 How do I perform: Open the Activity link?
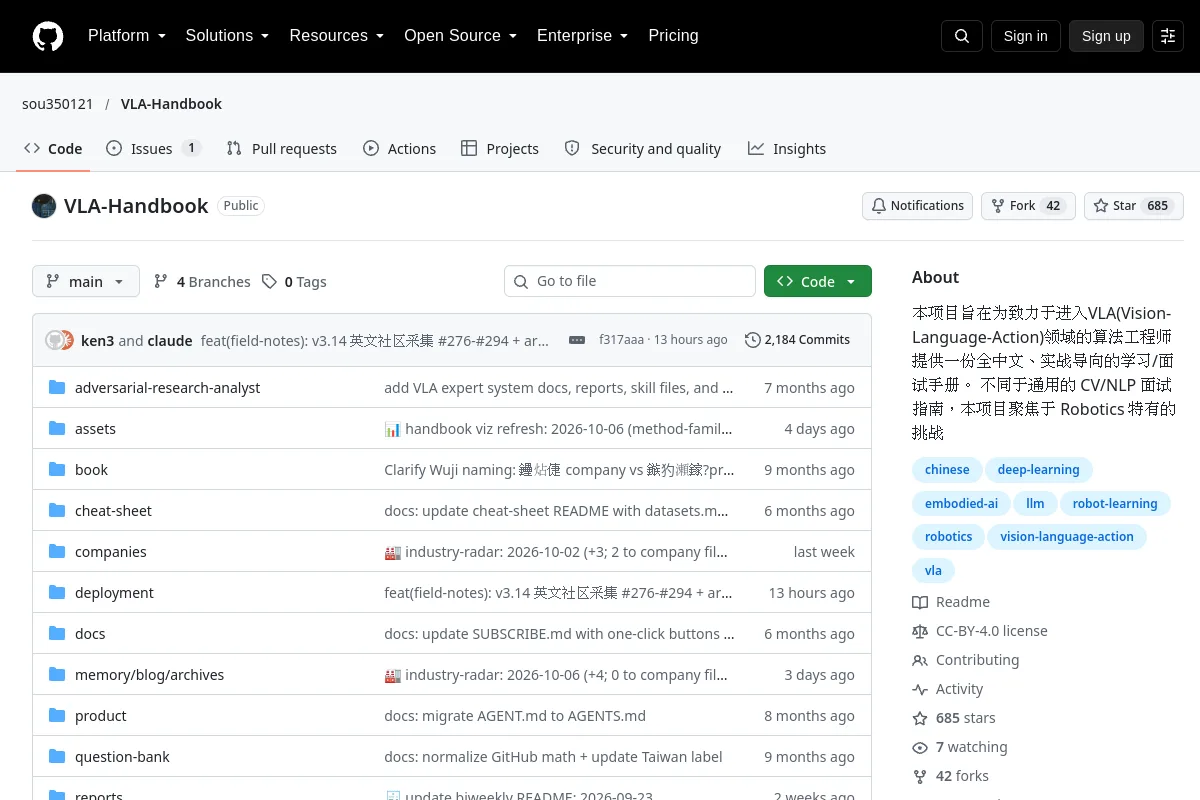point(948,689)
